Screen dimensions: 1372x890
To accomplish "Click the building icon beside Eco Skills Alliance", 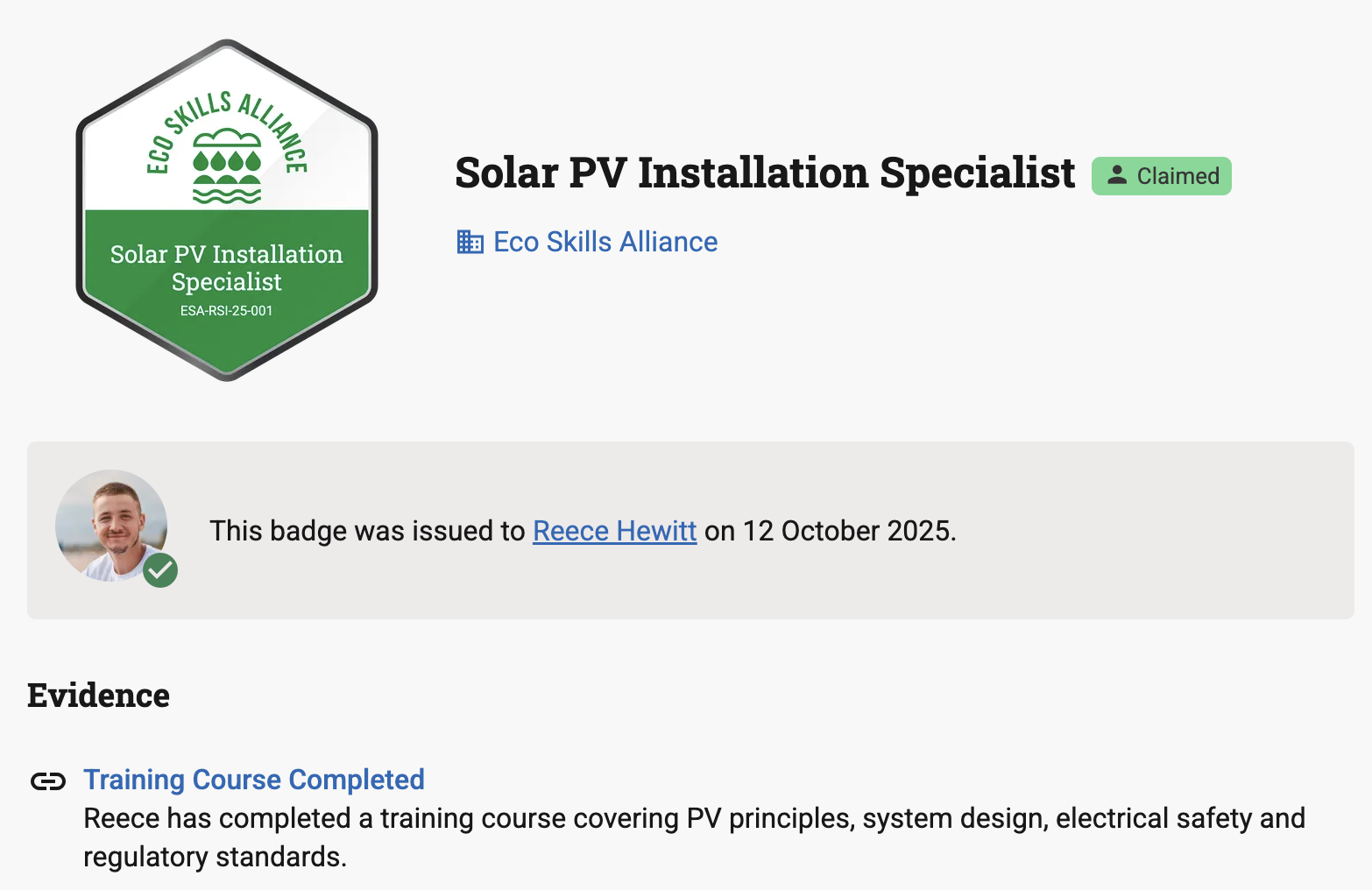I will (470, 242).
